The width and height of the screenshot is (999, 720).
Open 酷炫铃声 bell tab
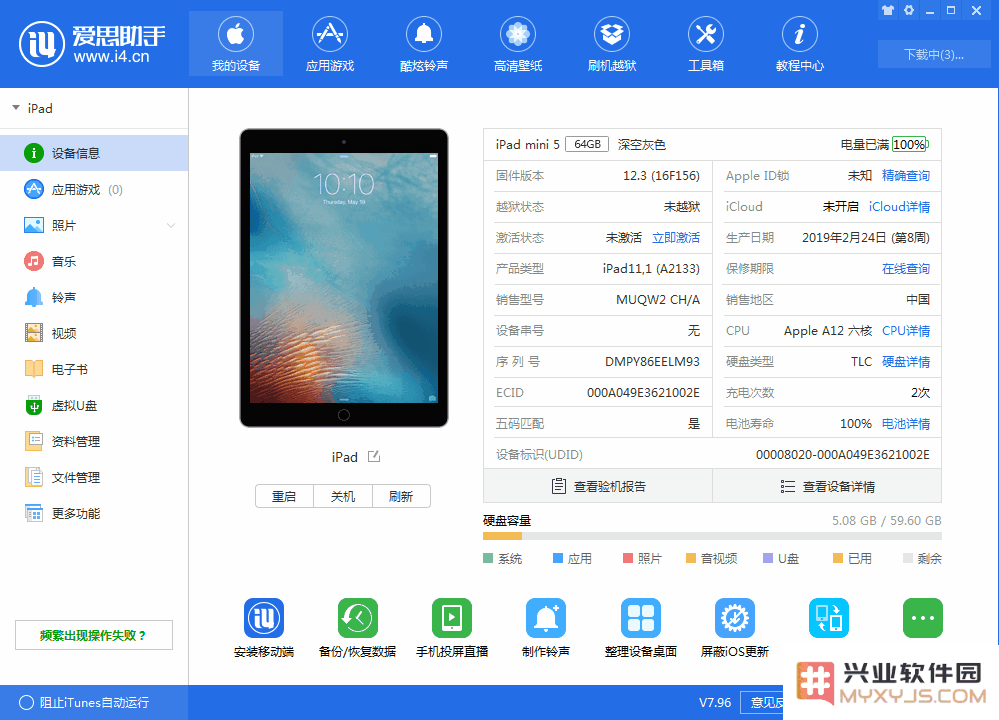(424, 43)
